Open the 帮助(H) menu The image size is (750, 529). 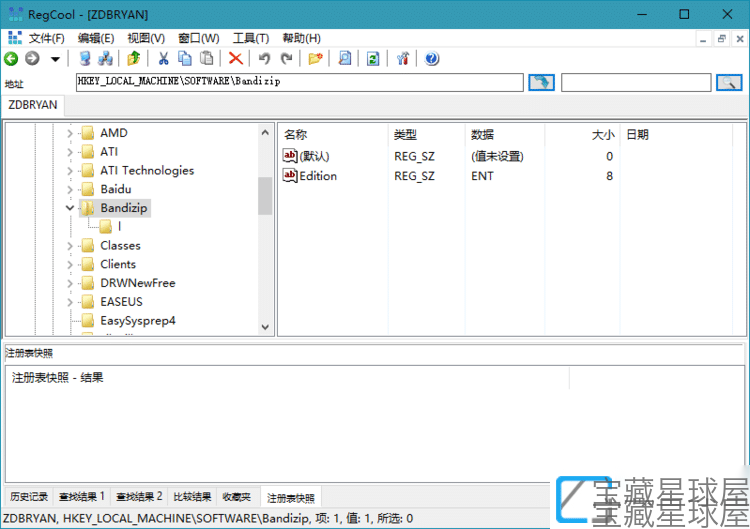tap(301, 38)
